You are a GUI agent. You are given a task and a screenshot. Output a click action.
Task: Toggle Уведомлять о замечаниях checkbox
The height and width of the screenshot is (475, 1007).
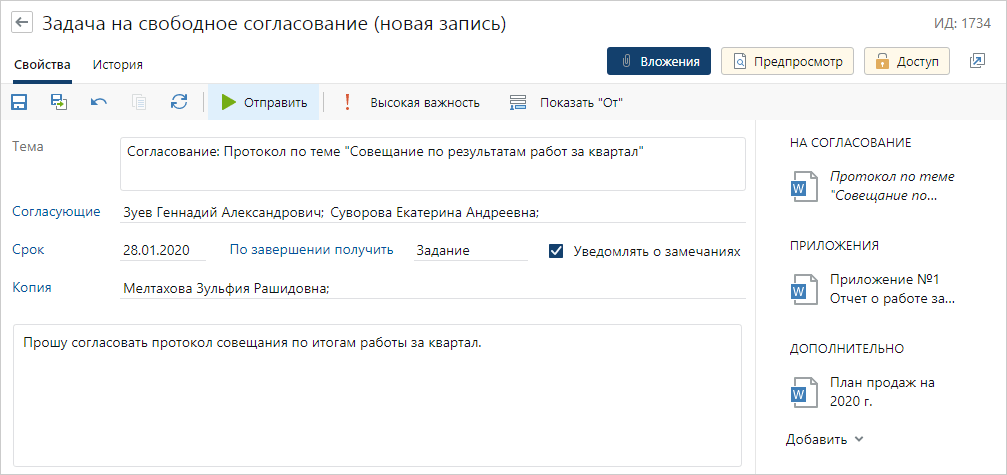coord(556,251)
